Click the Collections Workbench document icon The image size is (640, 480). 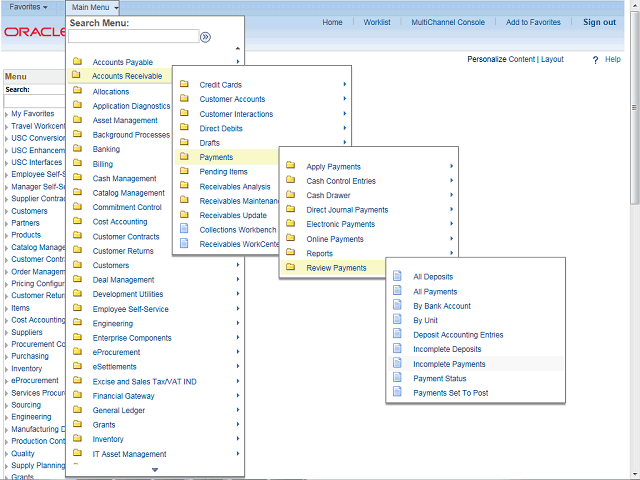[x=184, y=230]
